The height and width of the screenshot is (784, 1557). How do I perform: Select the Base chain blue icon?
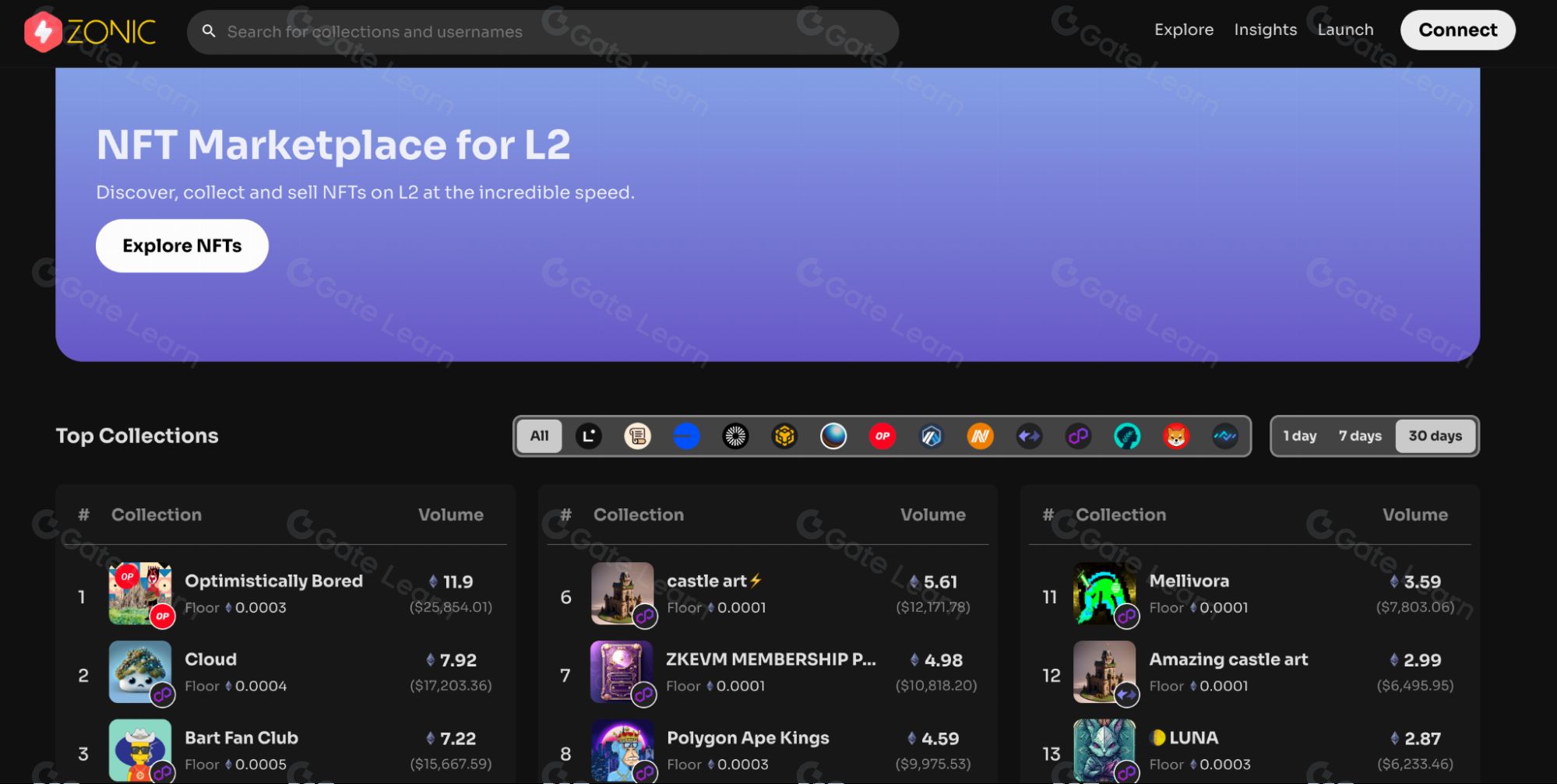pos(686,436)
